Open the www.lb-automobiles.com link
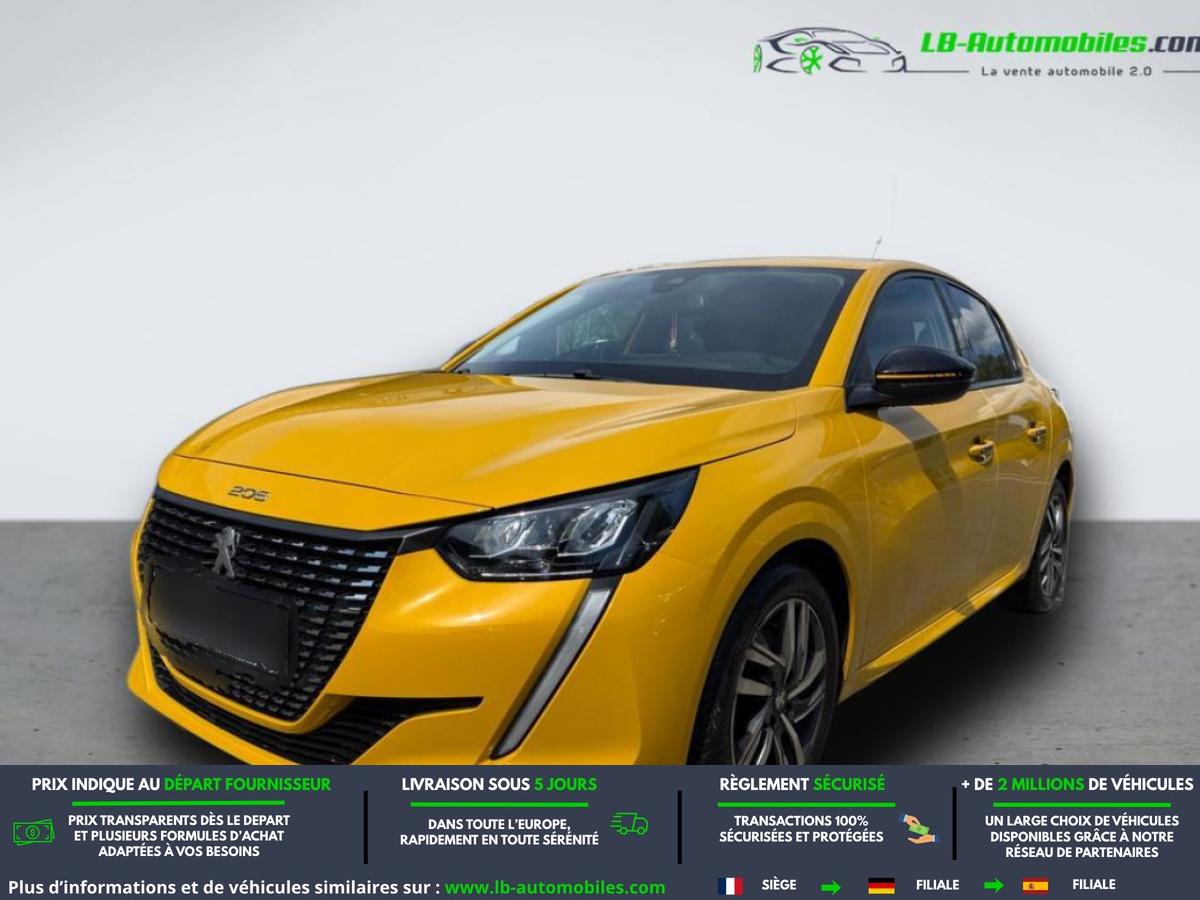 [555, 887]
